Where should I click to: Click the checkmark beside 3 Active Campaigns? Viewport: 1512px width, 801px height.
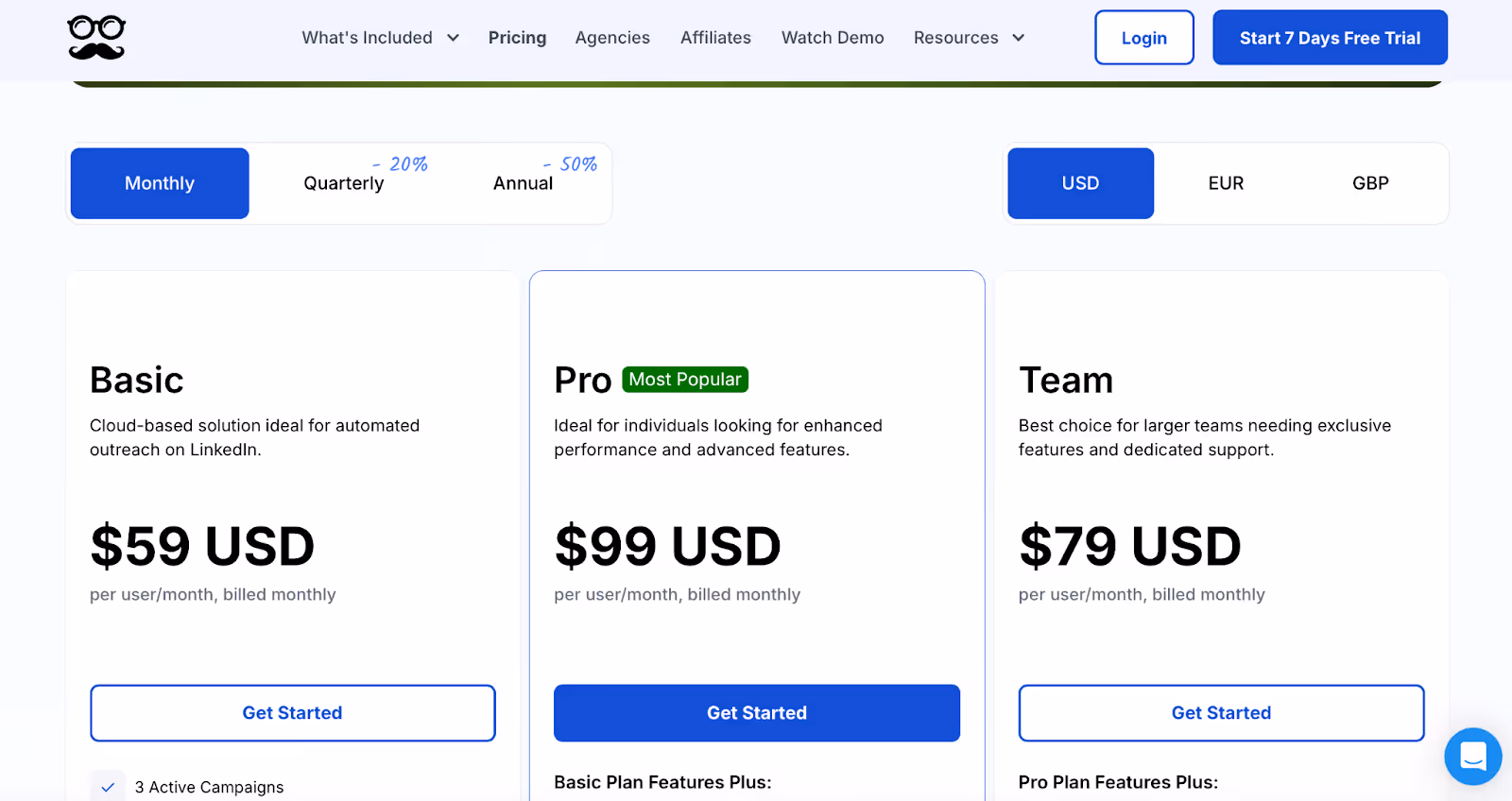tap(108, 787)
